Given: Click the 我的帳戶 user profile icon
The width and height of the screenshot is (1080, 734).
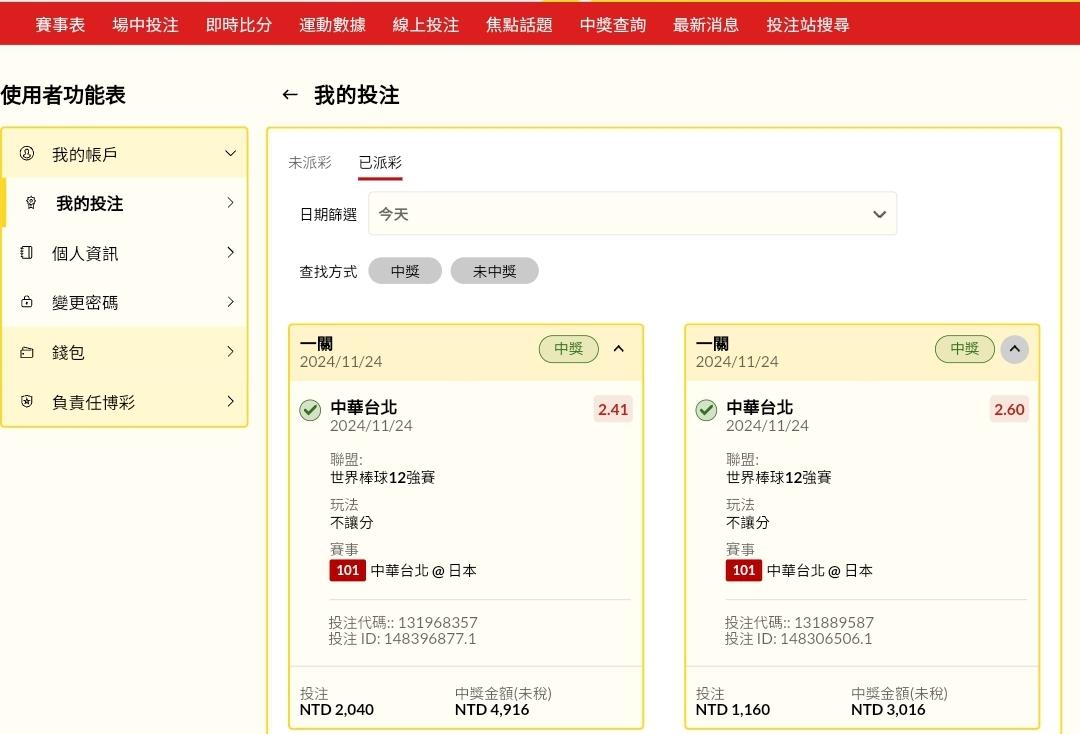Looking at the screenshot, I should [27, 153].
